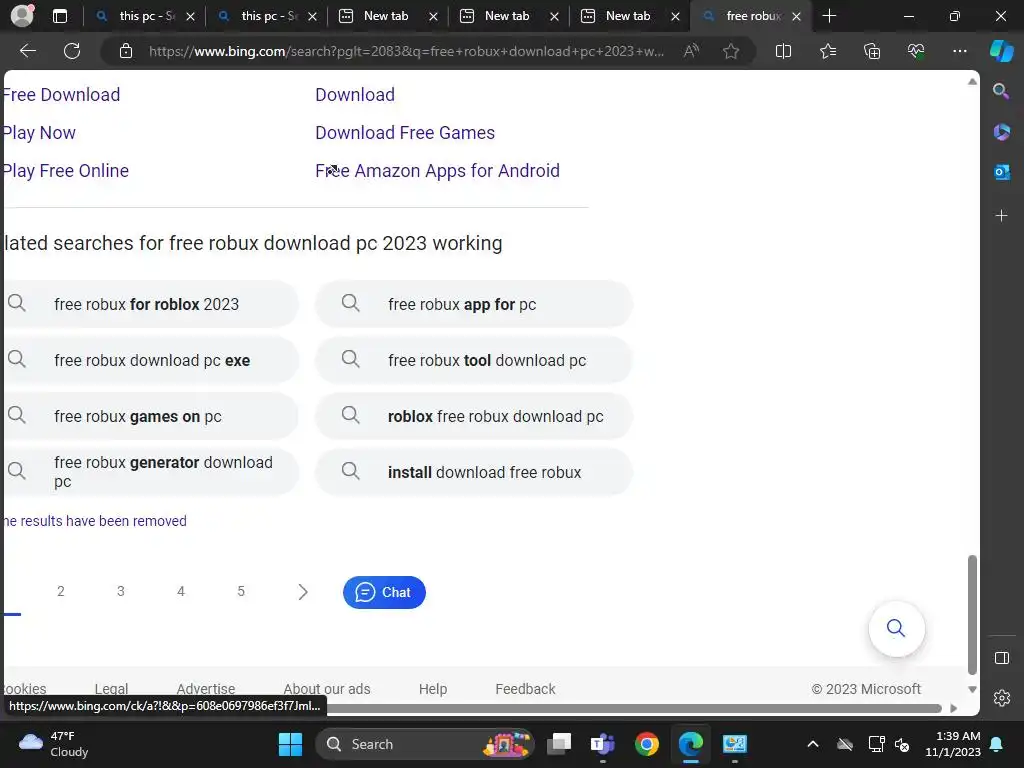Screen dimensions: 1024x768
Task: Click the vertical scrollbar thumb
Action: pyautogui.click(x=972, y=614)
